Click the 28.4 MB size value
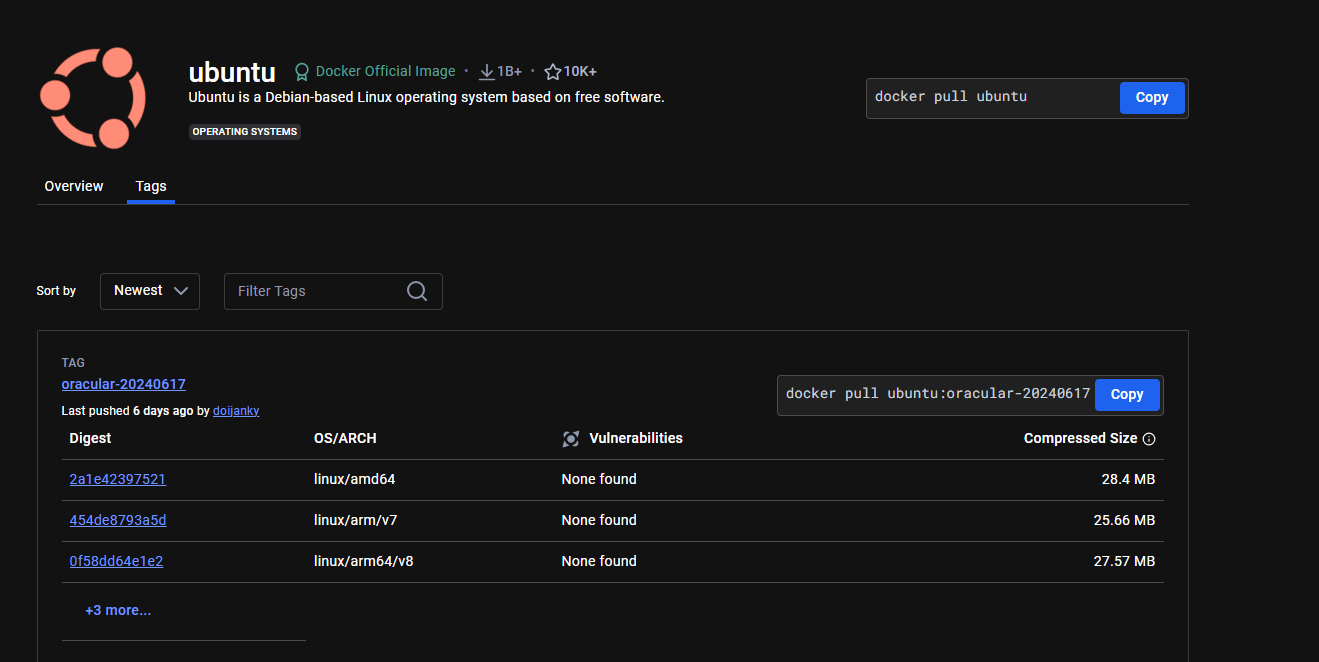 tap(1128, 479)
